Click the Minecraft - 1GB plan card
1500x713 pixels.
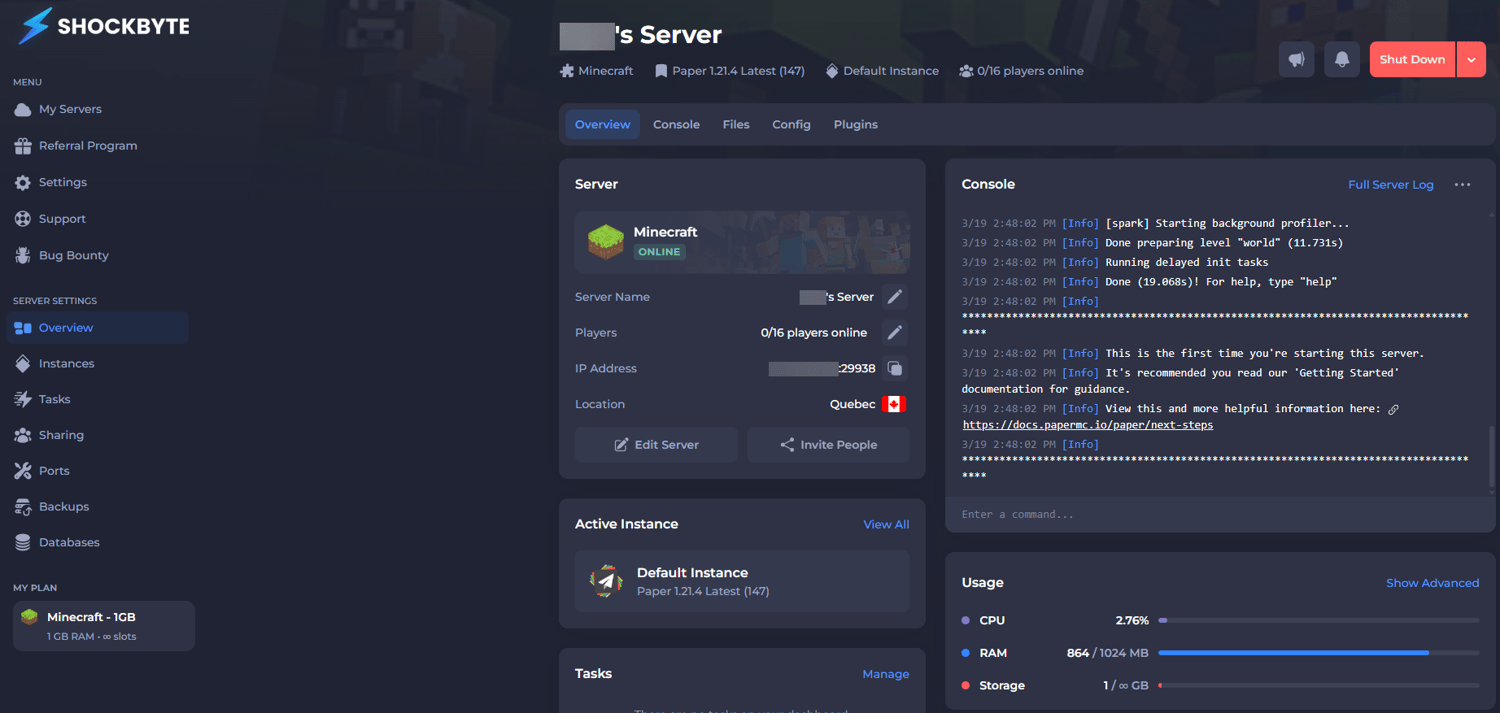104,626
